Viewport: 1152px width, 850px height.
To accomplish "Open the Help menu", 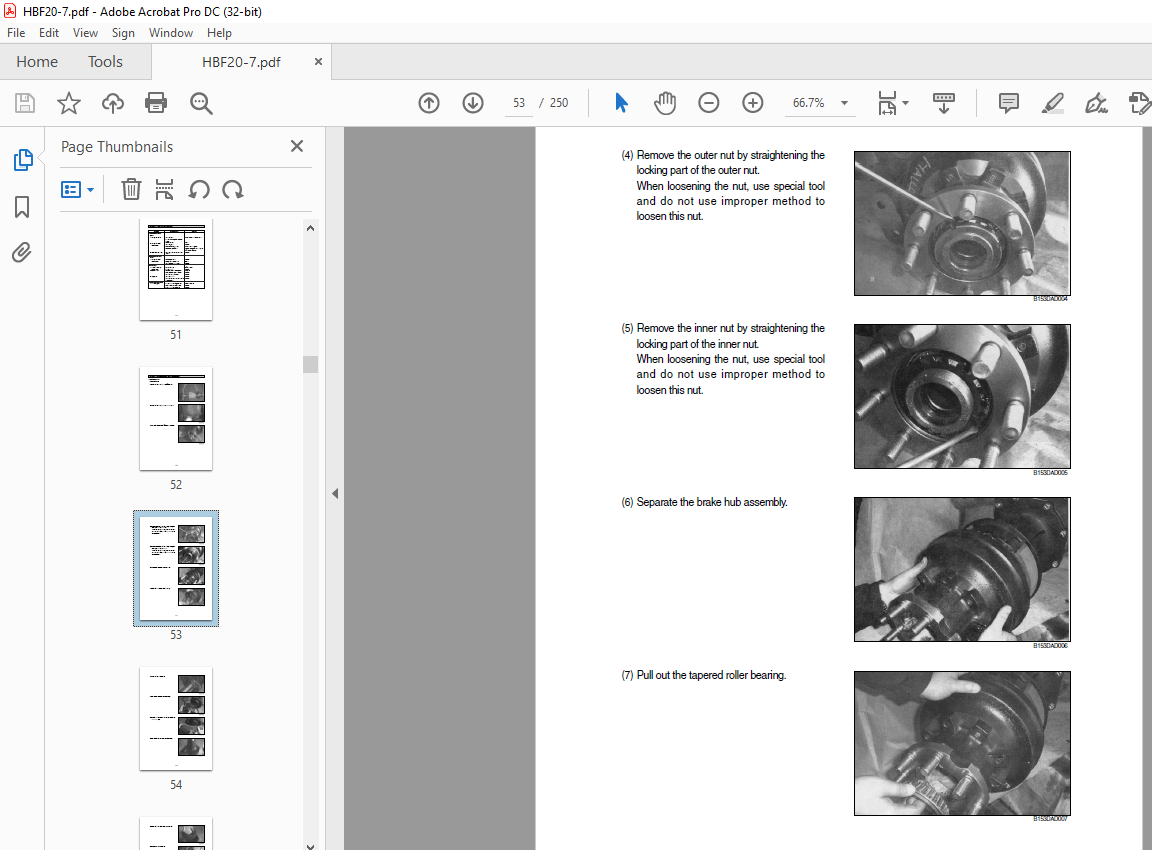I will click(219, 33).
